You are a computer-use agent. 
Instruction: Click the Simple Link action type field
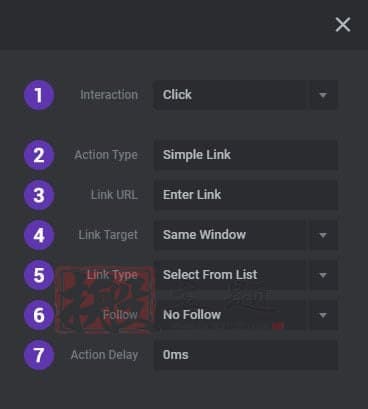tap(246, 155)
